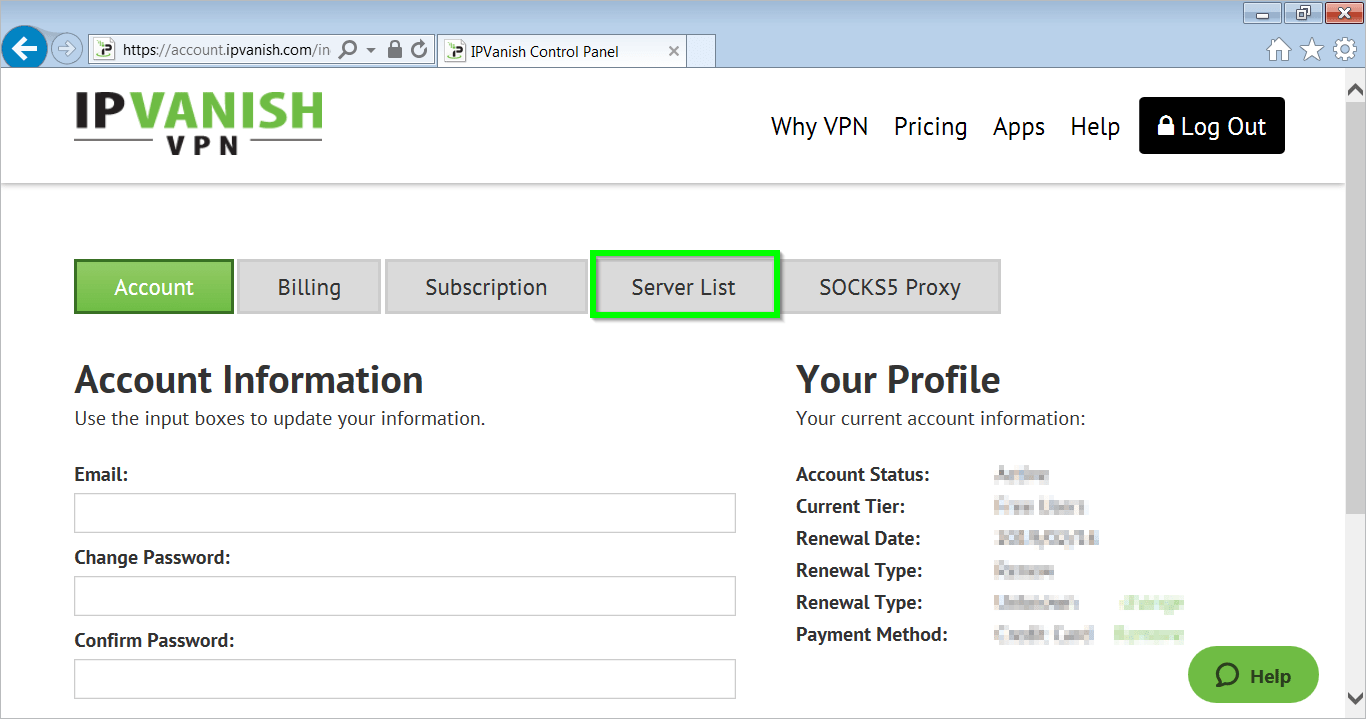Open the green Help chat button
1366x719 pixels.
1253,675
